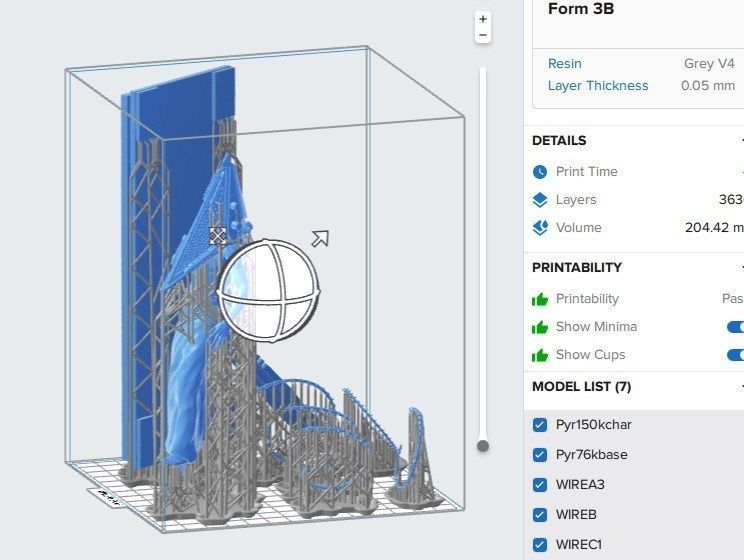Uncheck the Pyr150kchar model
The image size is (744, 560).
point(539,425)
